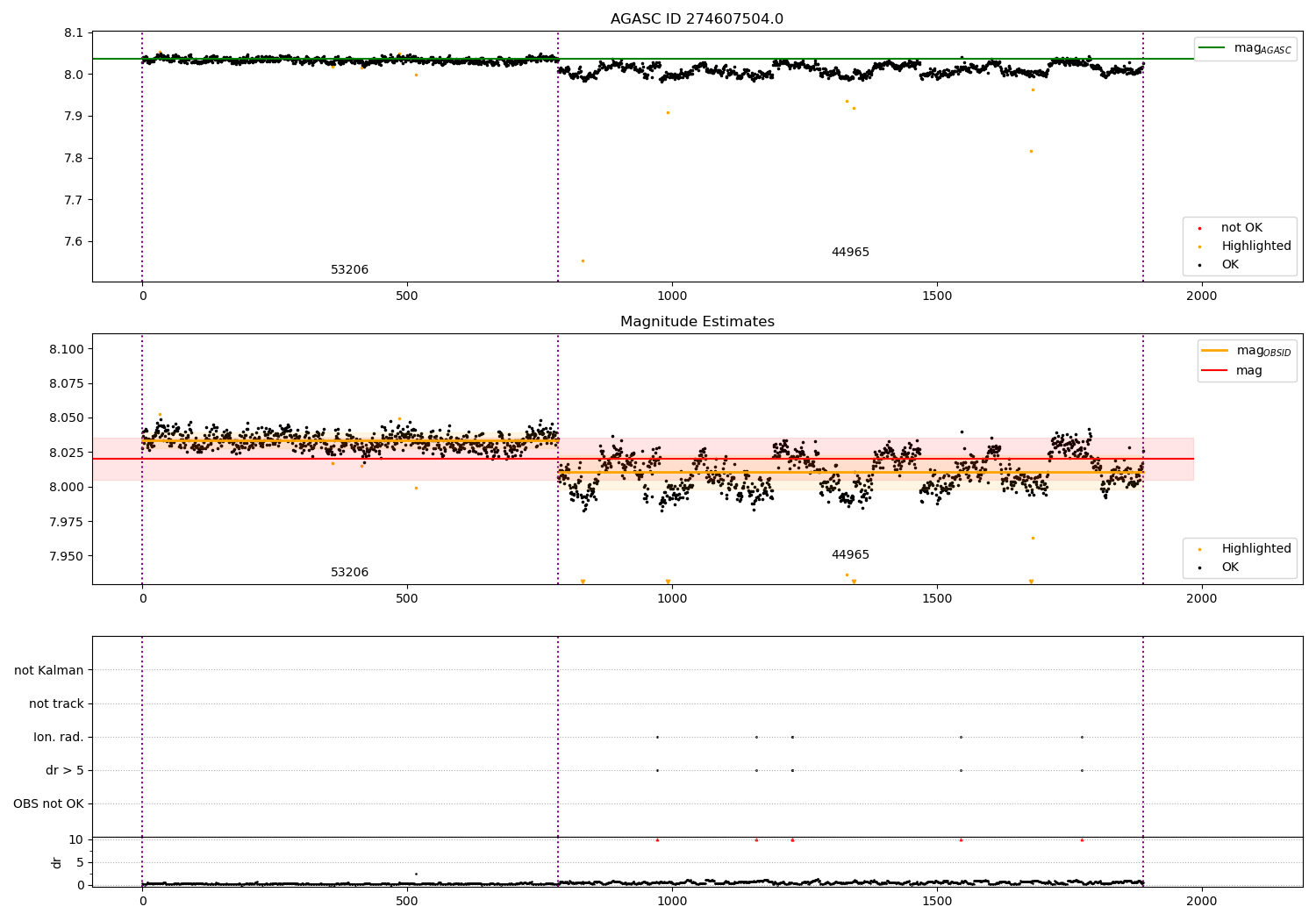Click the "OBS not OK" row label
Viewport: 1316px width, 921px height.
[48, 803]
